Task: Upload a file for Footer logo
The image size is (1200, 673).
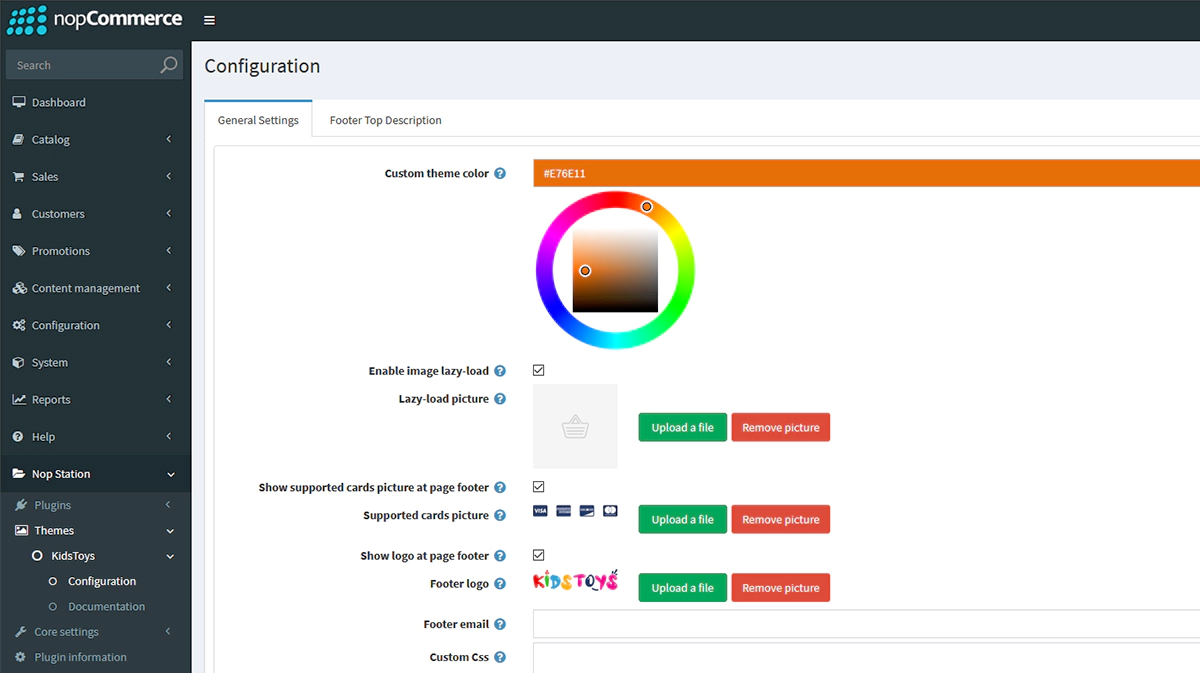Action: click(683, 587)
